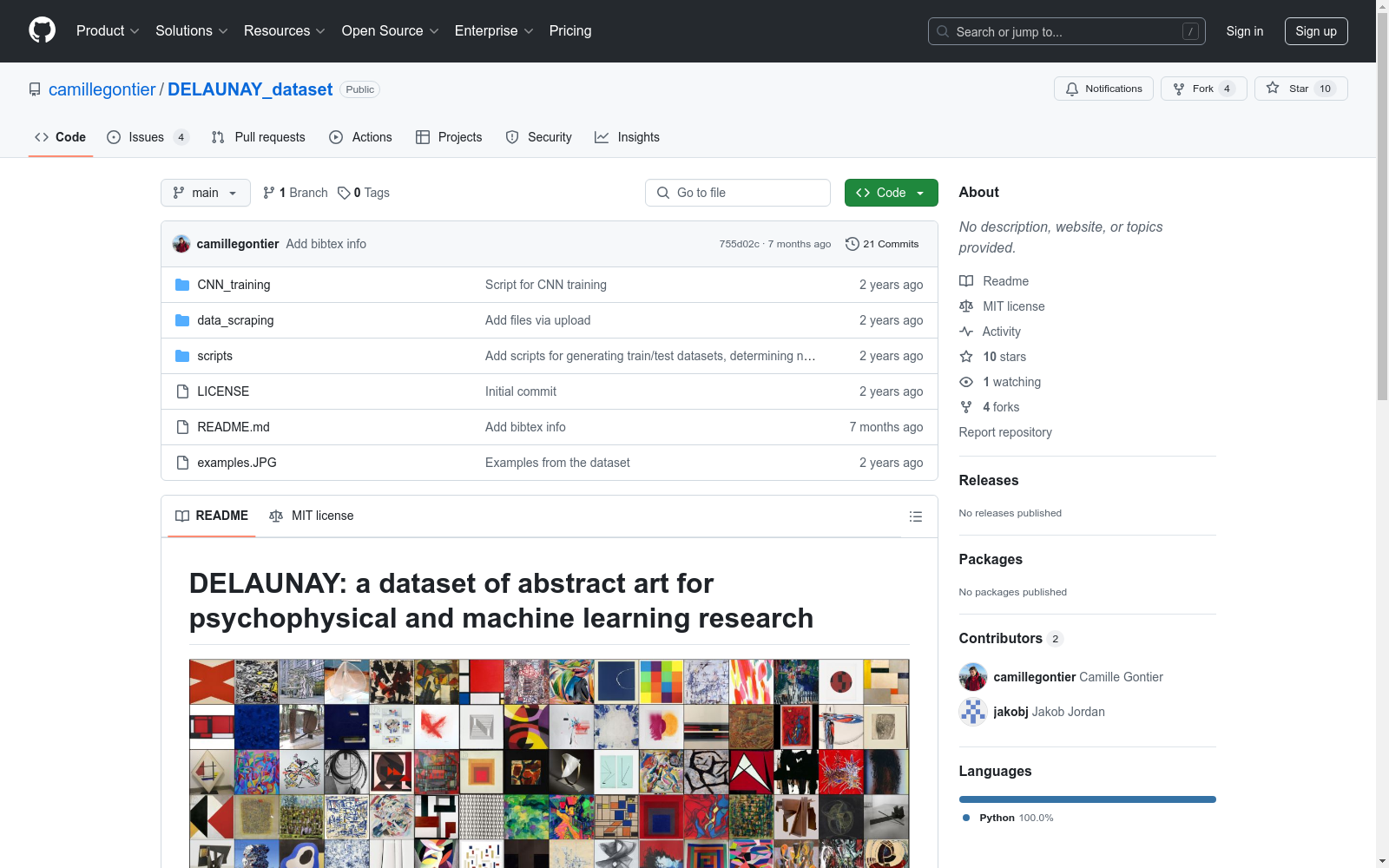Open the Pricing page
Viewport: 1389px width, 868px height.
pyautogui.click(x=570, y=31)
